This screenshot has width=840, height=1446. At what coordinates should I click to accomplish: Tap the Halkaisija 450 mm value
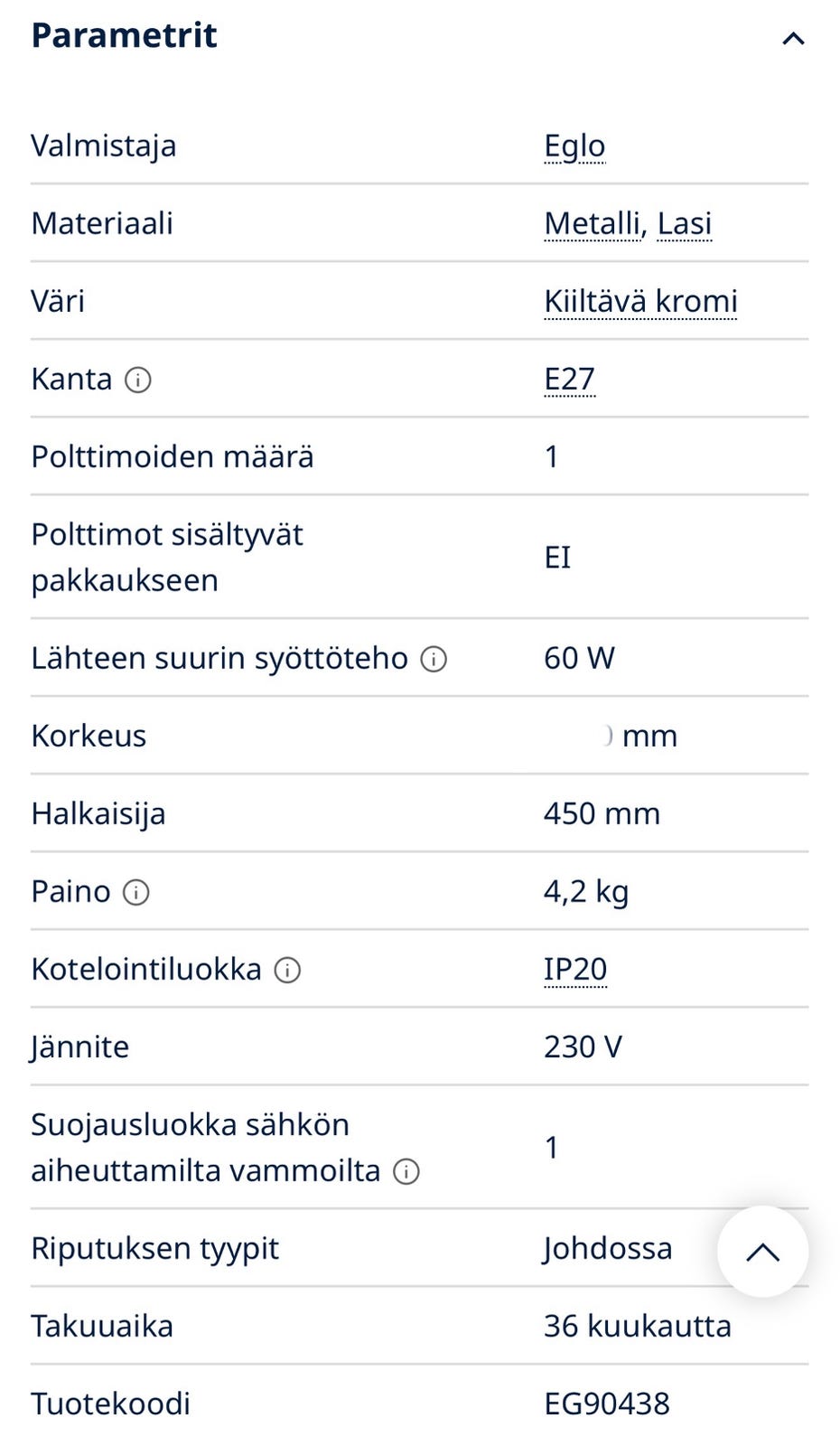click(x=602, y=813)
